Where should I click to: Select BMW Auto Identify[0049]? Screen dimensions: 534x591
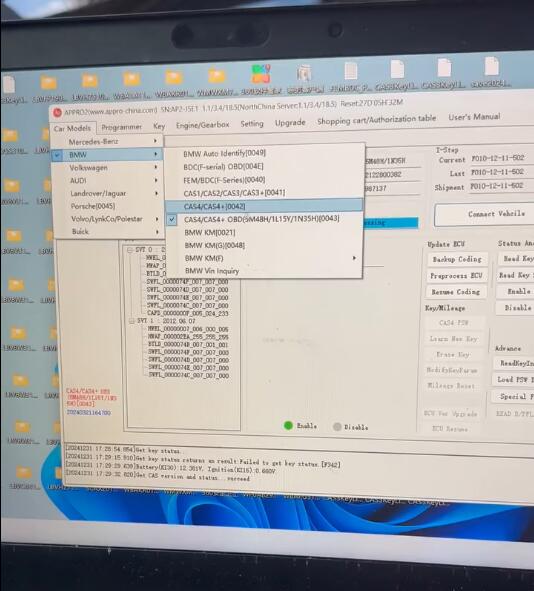click(x=225, y=153)
